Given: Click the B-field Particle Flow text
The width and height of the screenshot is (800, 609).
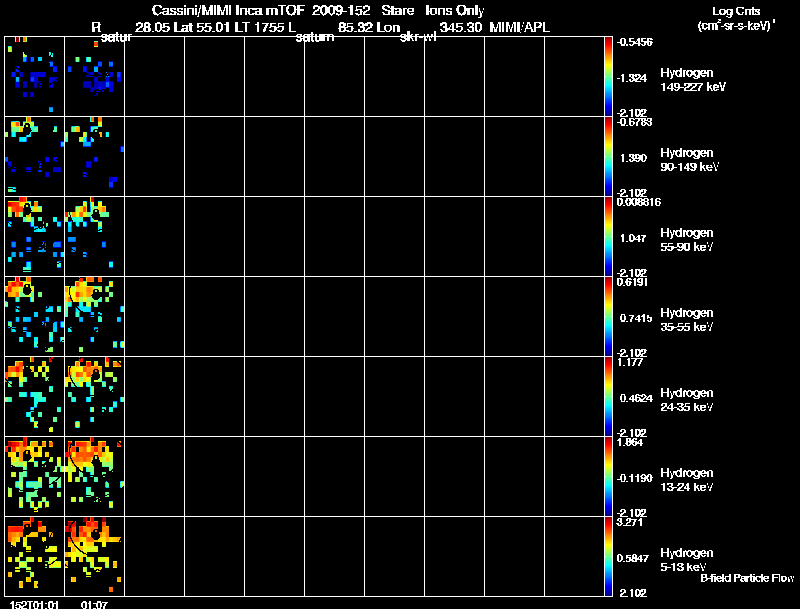Looking at the screenshot, I should pyautogui.click(x=747, y=578).
